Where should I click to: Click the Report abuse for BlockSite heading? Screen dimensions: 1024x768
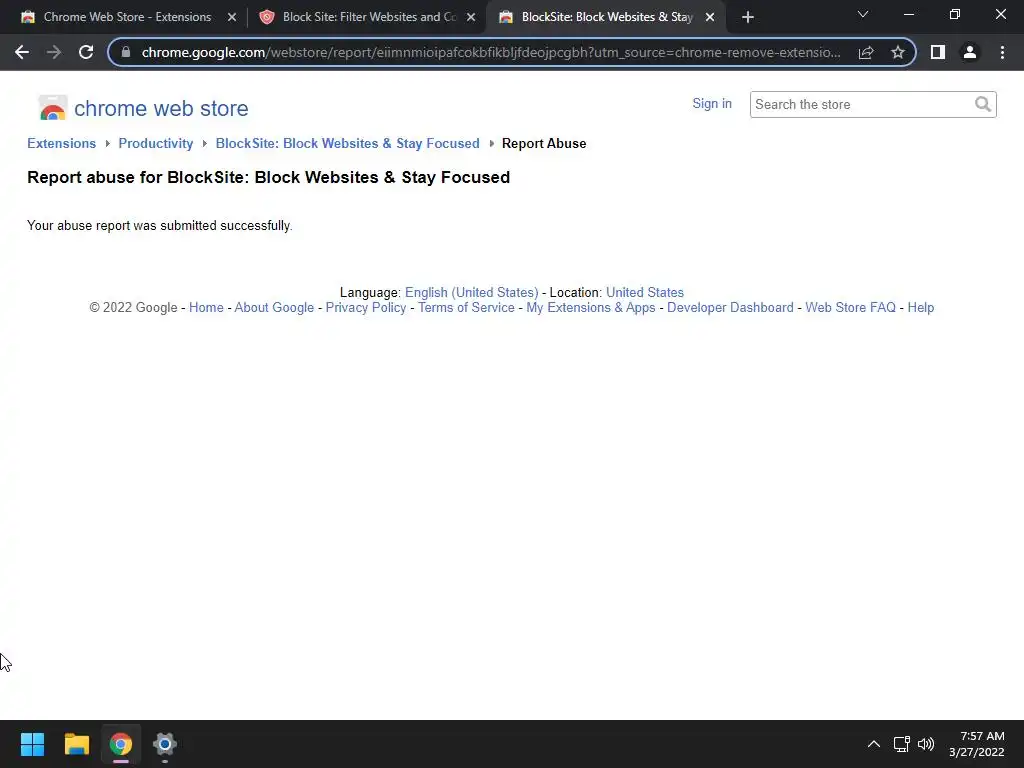click(268, 178)
